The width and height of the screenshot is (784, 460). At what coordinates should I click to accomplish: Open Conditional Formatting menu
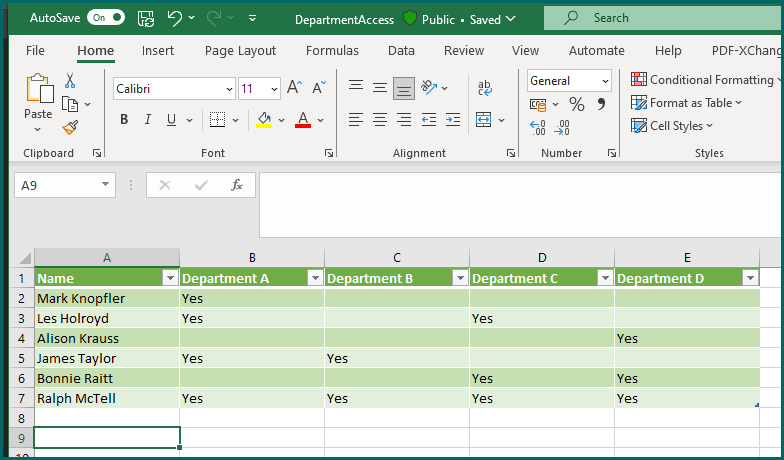click(x=706, y=80)
